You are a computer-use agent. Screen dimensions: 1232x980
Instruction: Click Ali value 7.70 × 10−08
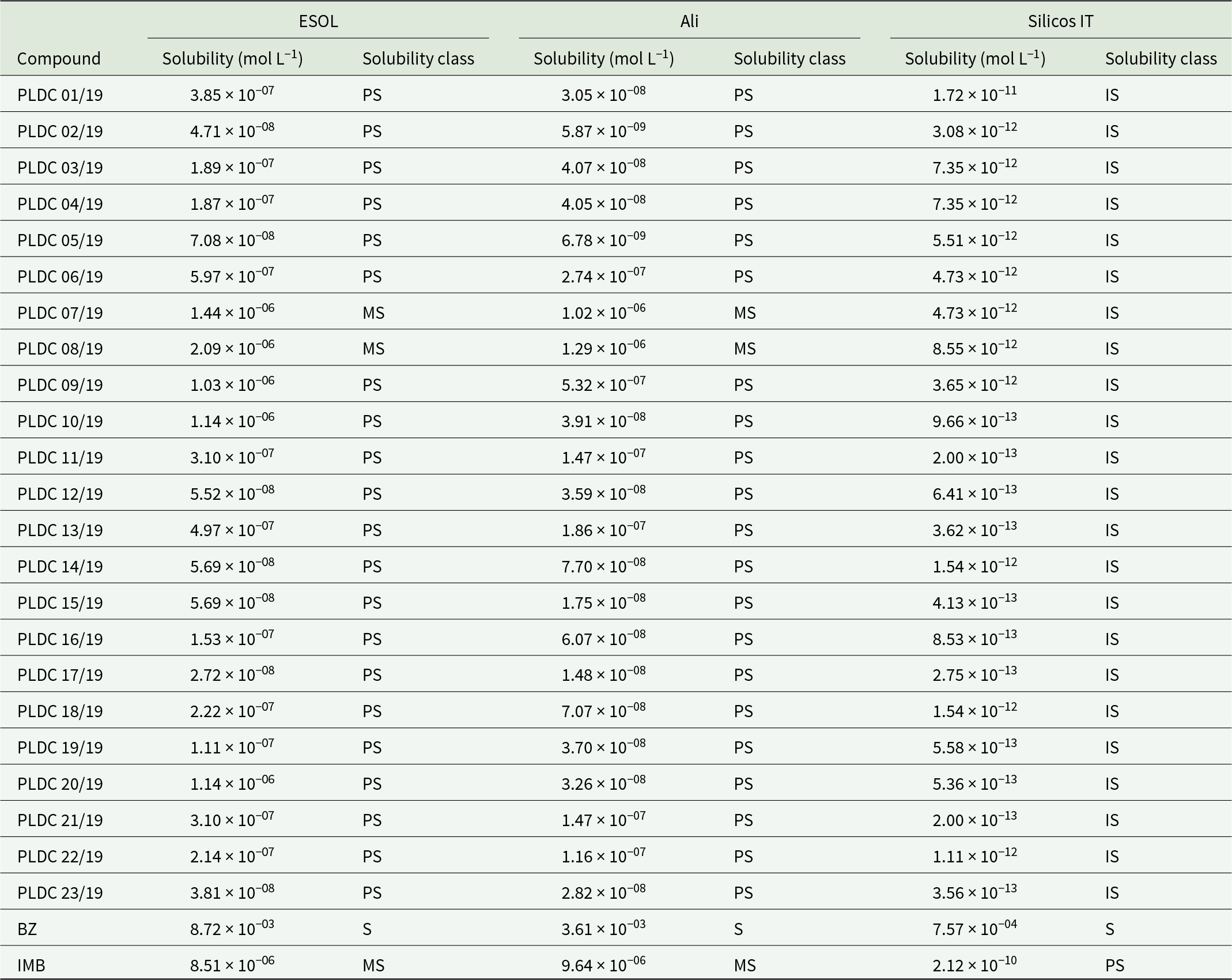pos(603,565)
